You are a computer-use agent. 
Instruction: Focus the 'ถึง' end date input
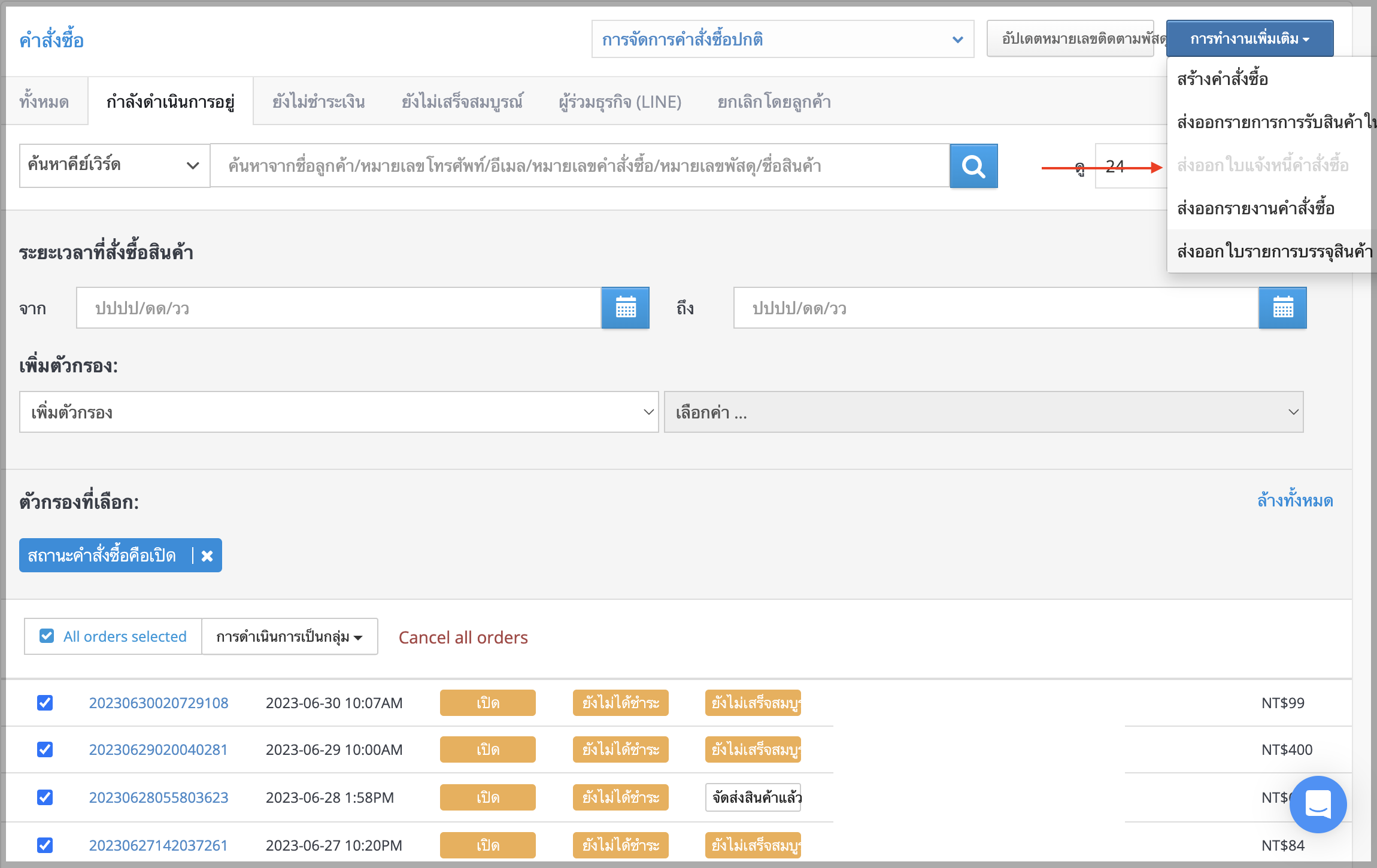pyautogui.click(x=996, y=308)
